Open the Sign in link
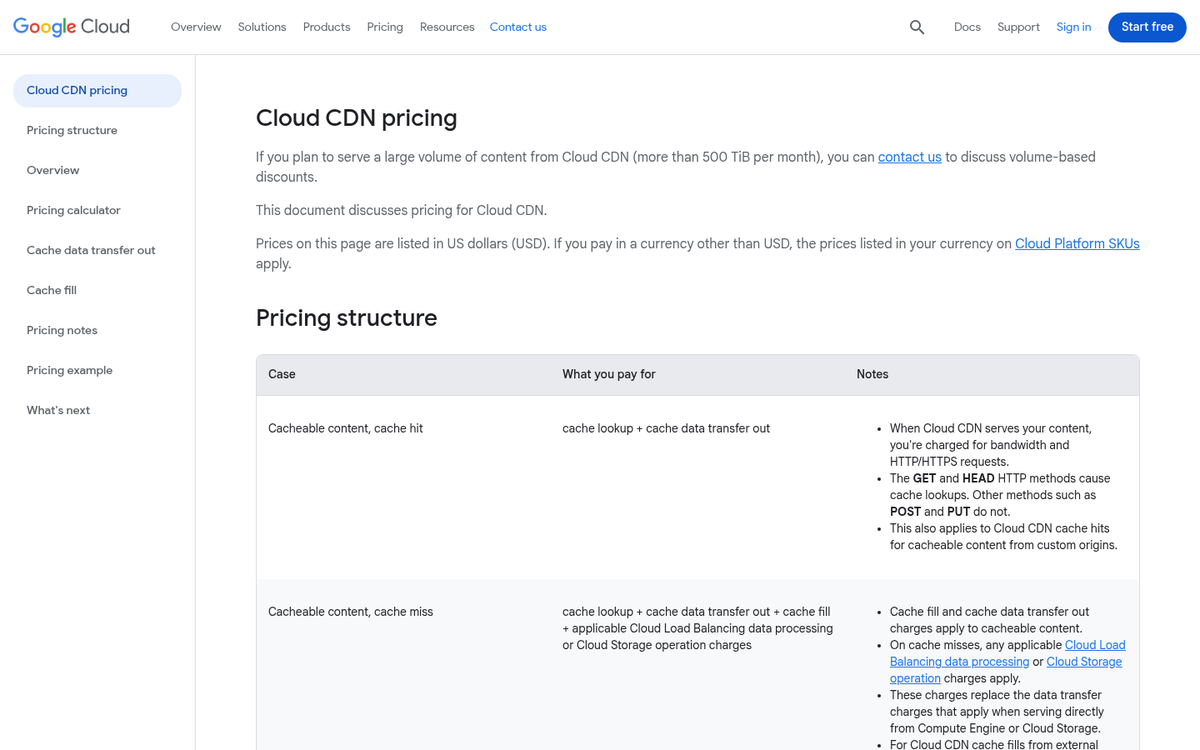Viewport: 1200px width, 750px height. (1073, 27)
